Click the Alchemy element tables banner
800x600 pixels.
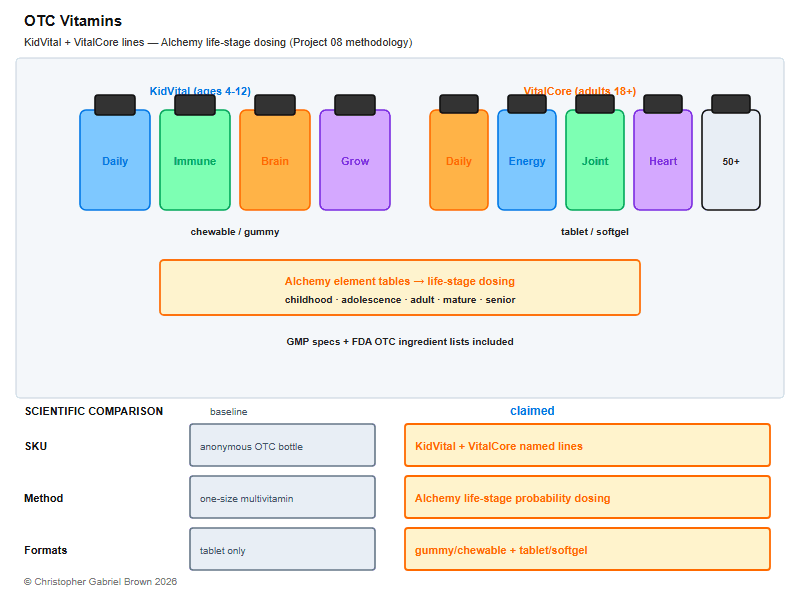pos(400,288)
